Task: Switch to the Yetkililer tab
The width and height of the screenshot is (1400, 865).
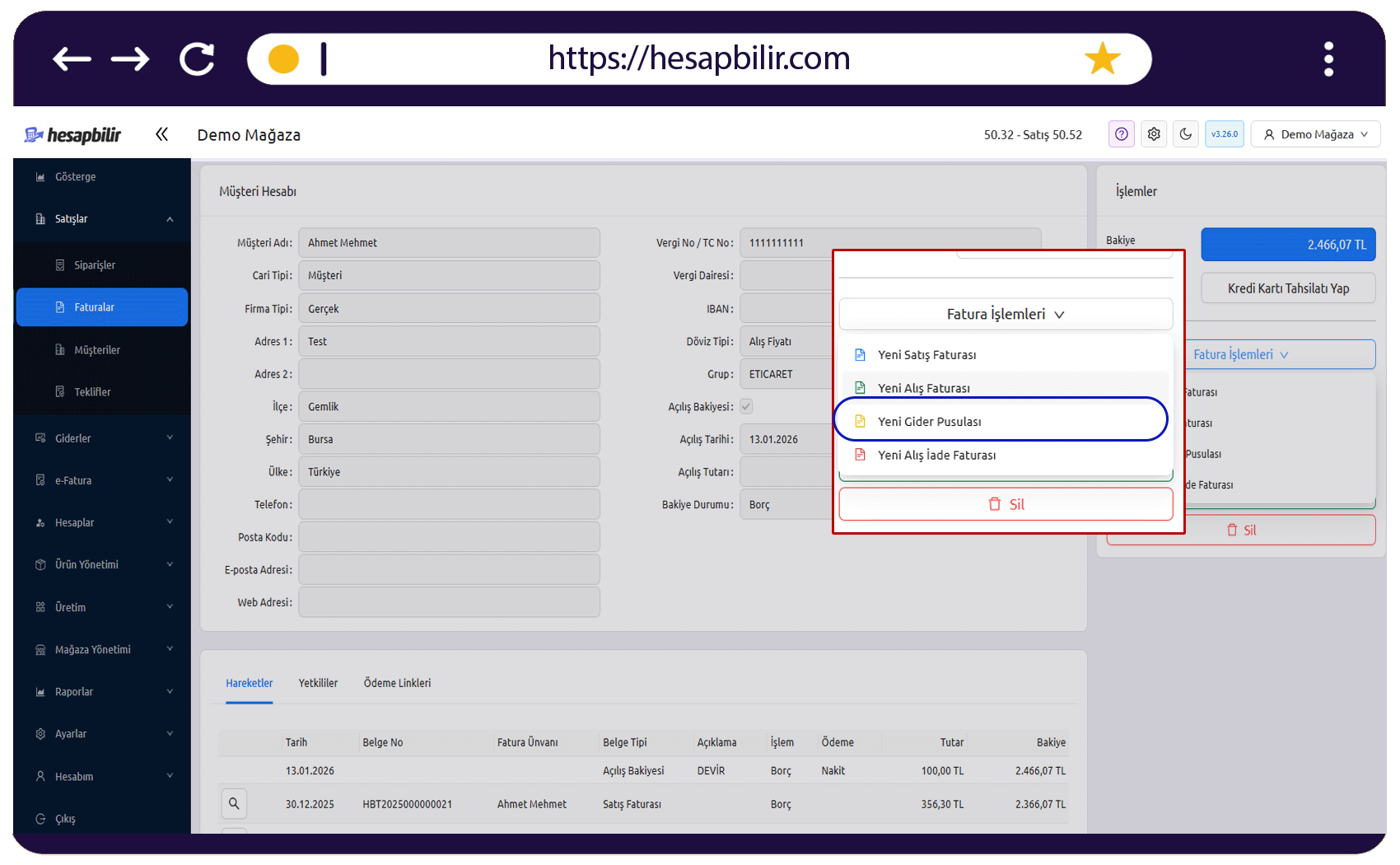Action: click(318, 683)
